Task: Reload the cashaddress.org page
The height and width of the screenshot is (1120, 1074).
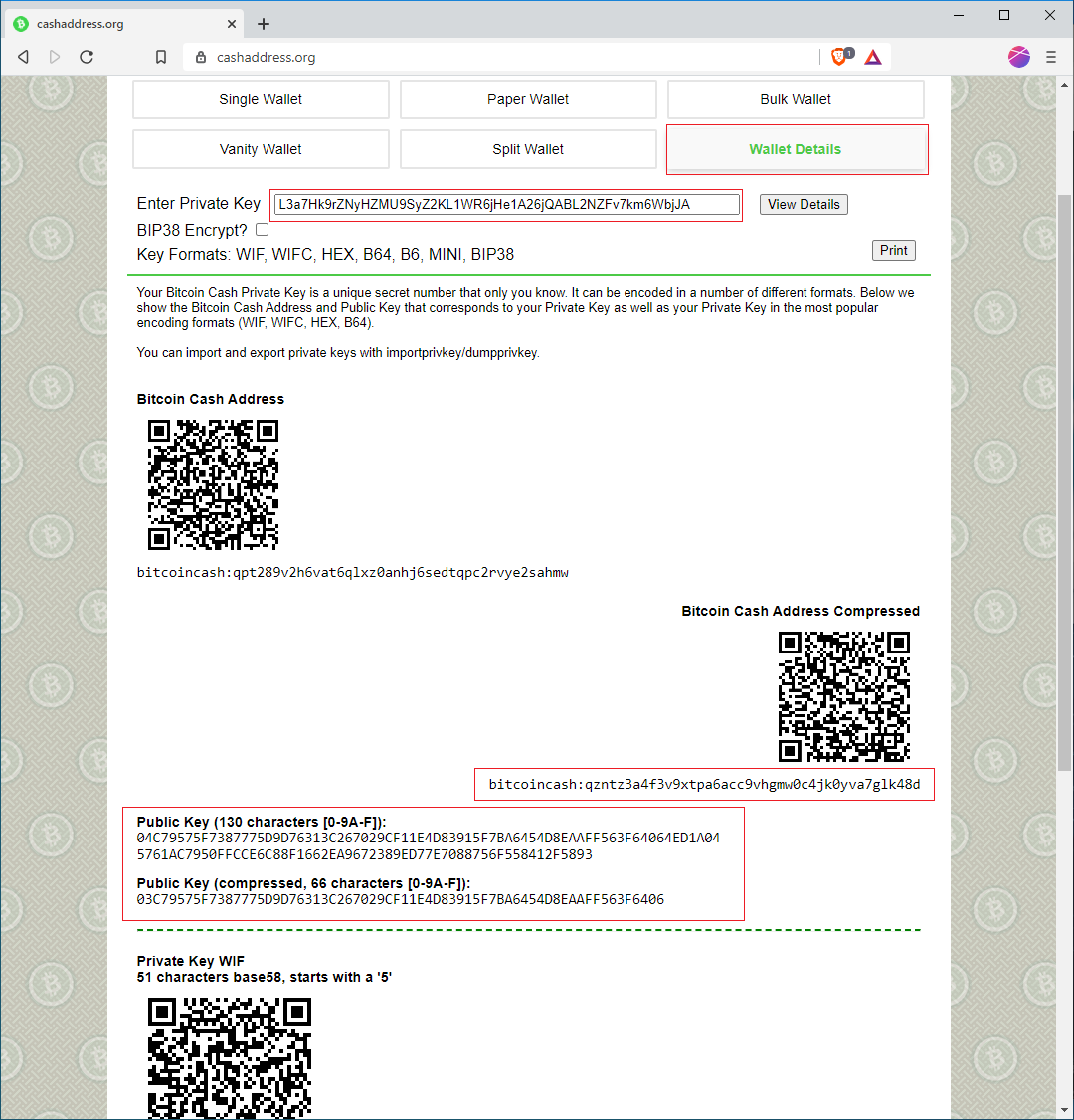Action: point(87,57)
